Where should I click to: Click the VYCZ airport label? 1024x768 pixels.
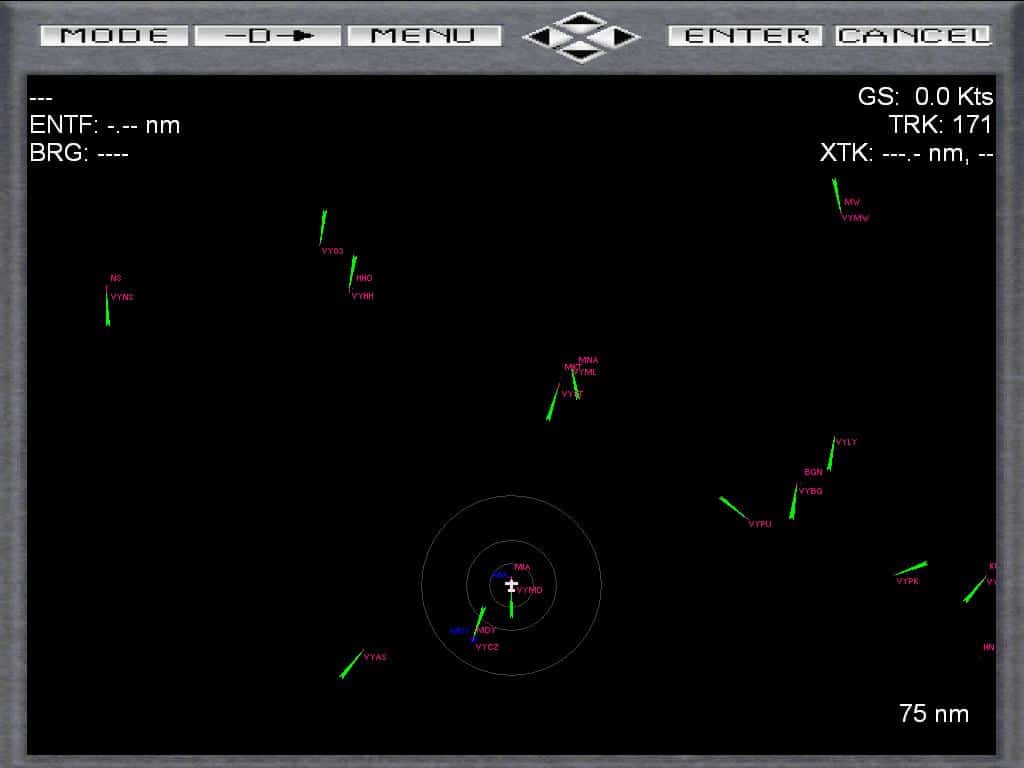point(487,647)
